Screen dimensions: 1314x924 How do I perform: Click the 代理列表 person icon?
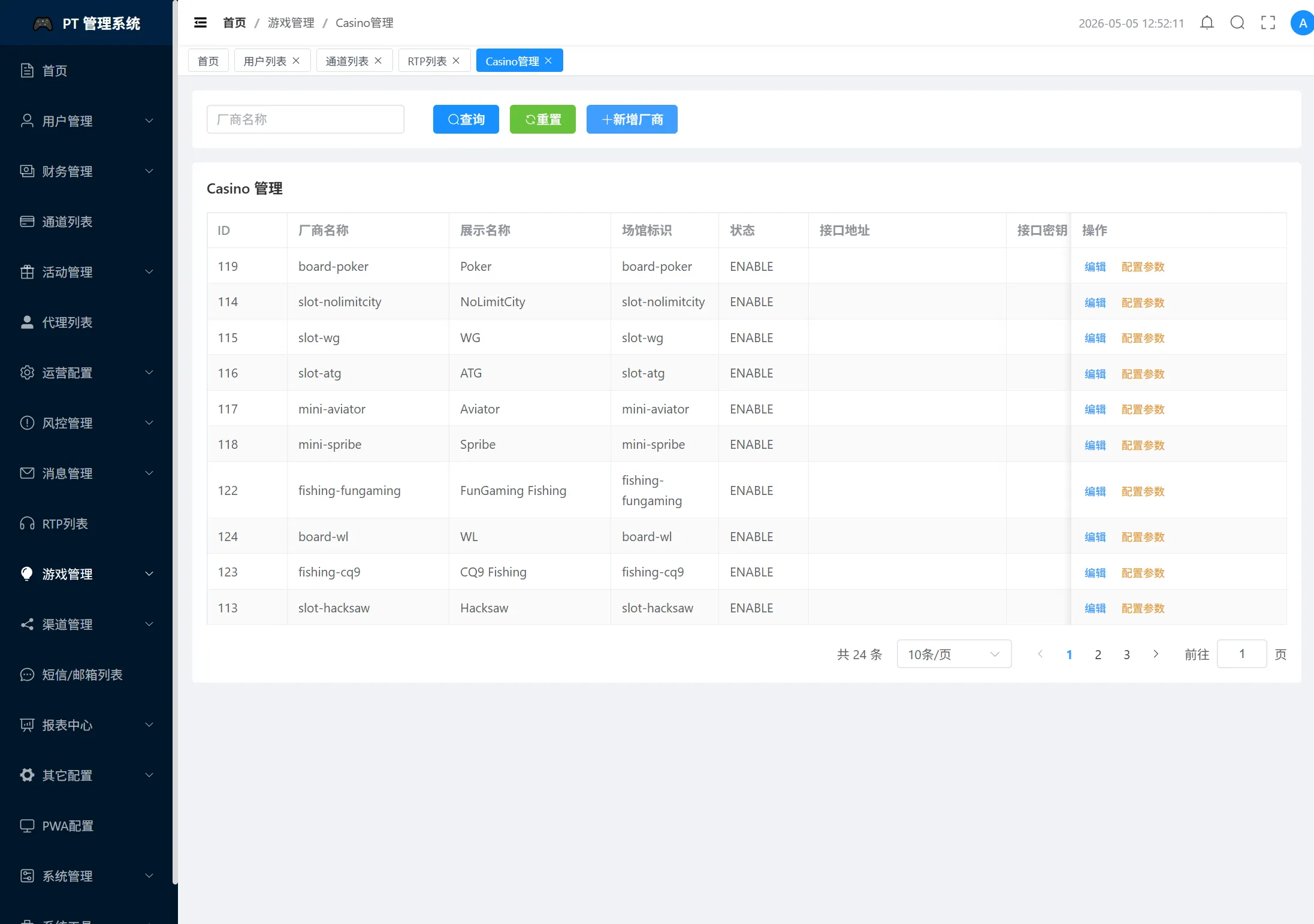(27, 322)
